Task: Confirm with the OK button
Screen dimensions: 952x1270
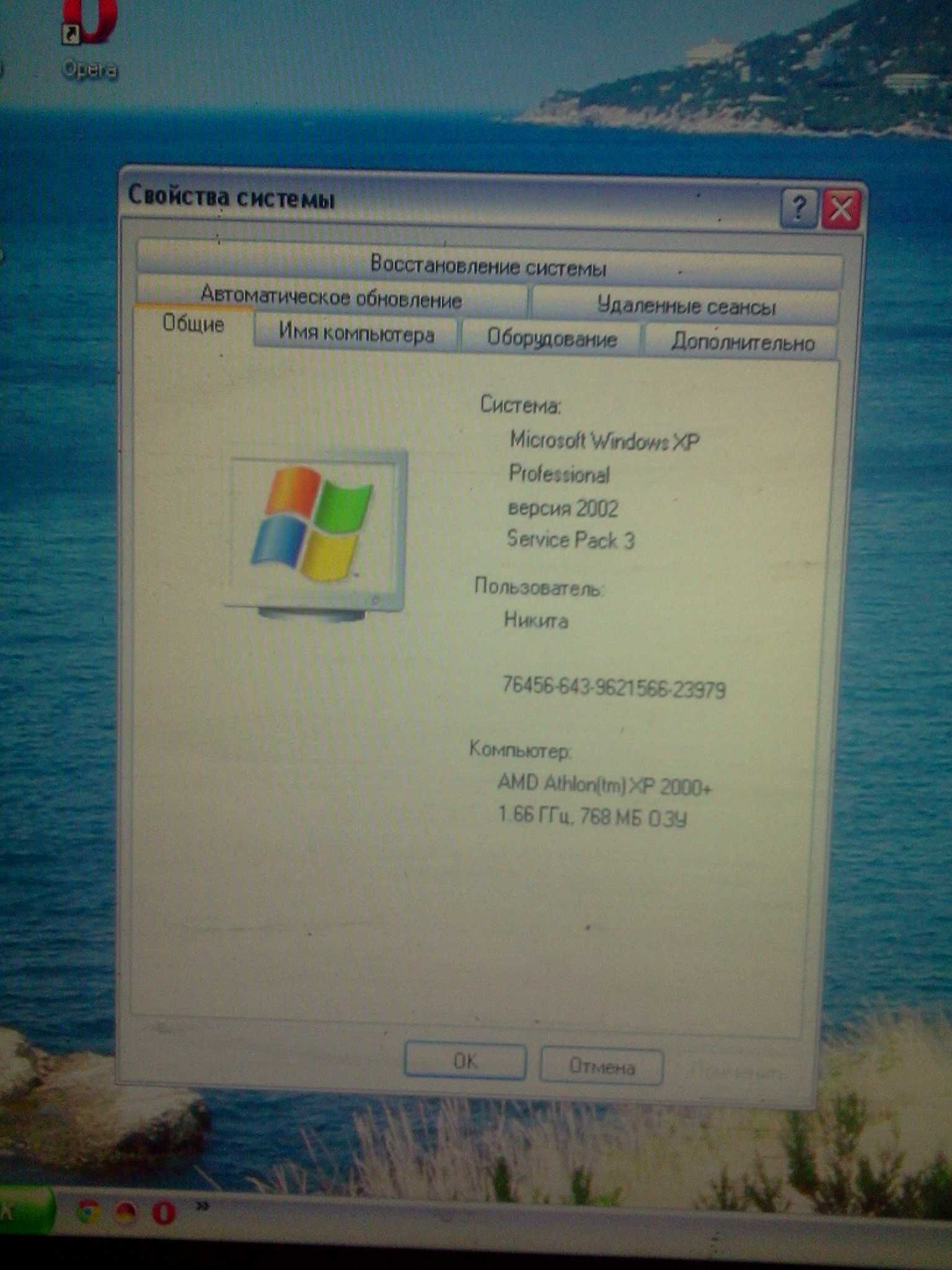Action: [x=465, y=1061]
